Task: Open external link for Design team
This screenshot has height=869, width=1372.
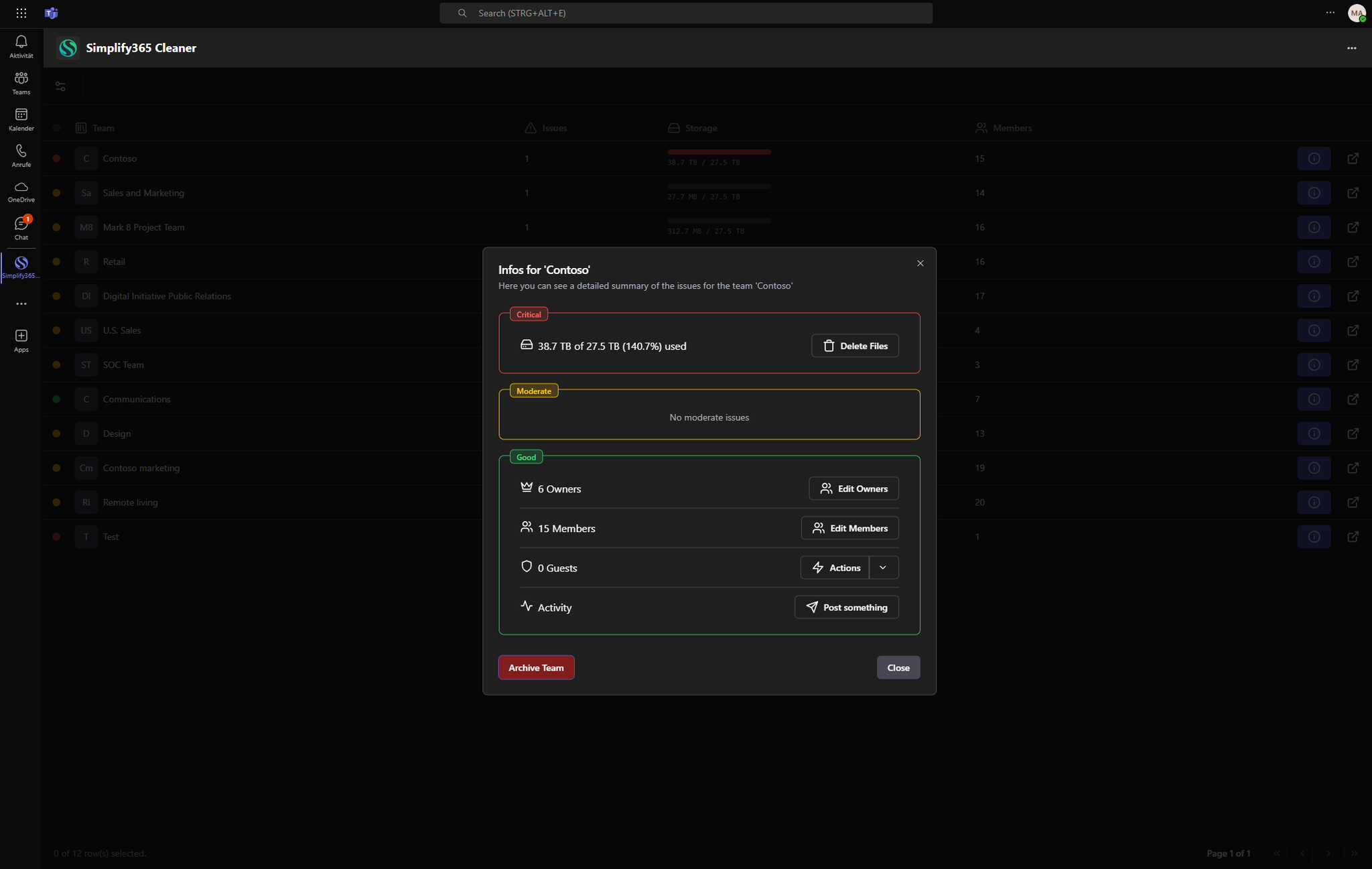Action: coord(1353,433)
